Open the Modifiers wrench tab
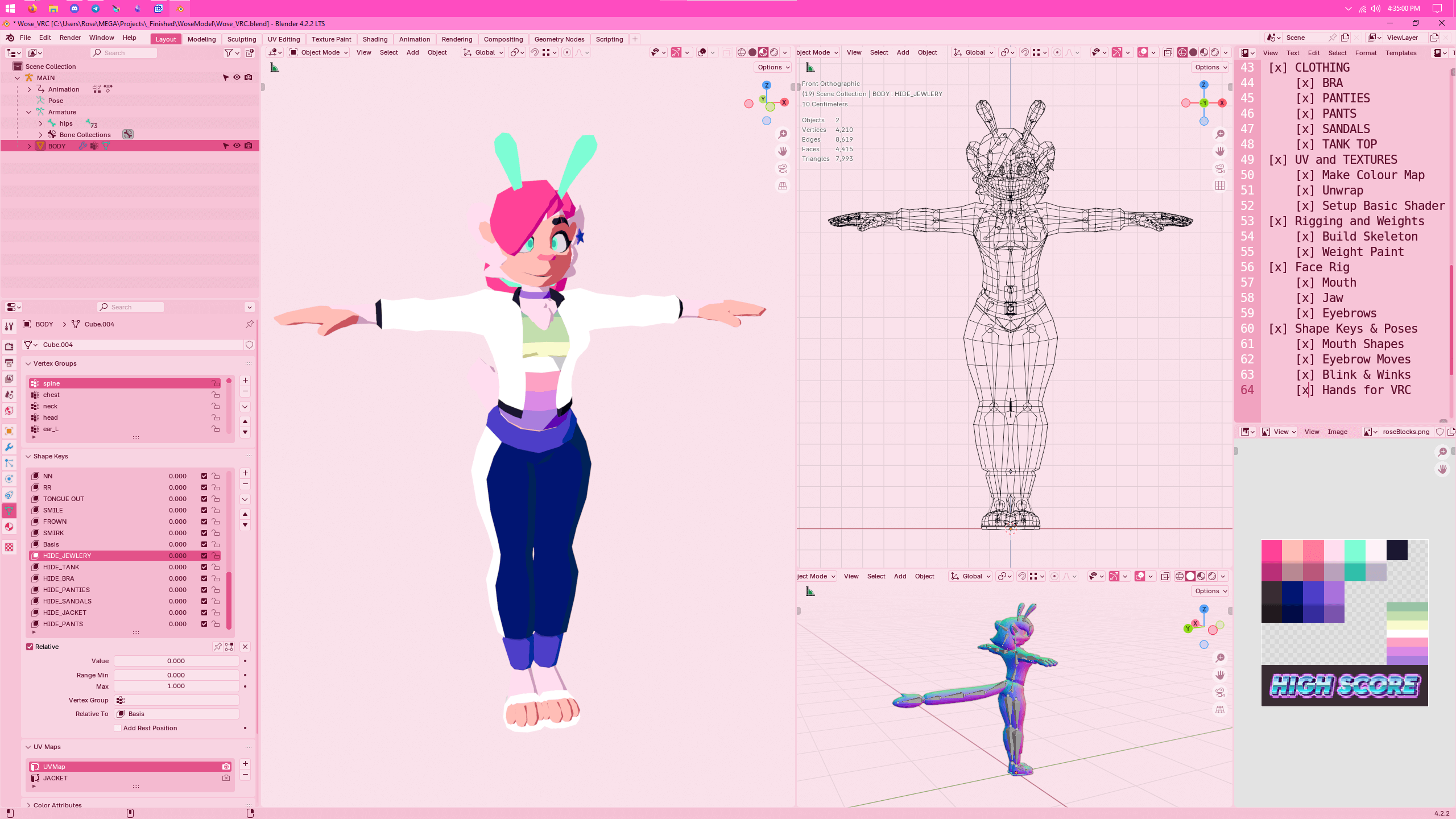The height and width of the screenshot is (819, 1456). [x=9, y=447]
